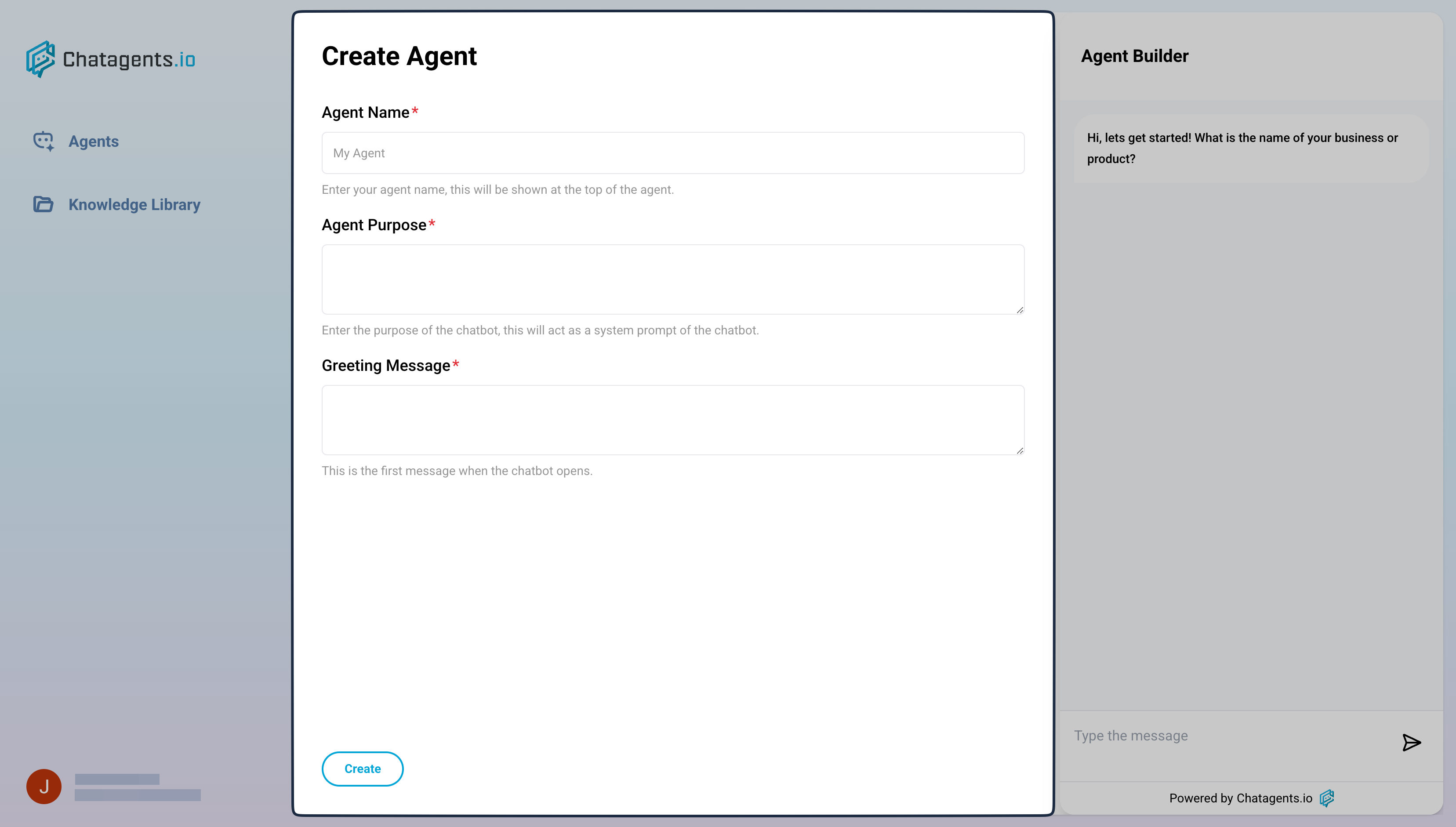Click into the Agent Purpose text area
Screen dimensions: 1456x827
[x=672, y=279]
